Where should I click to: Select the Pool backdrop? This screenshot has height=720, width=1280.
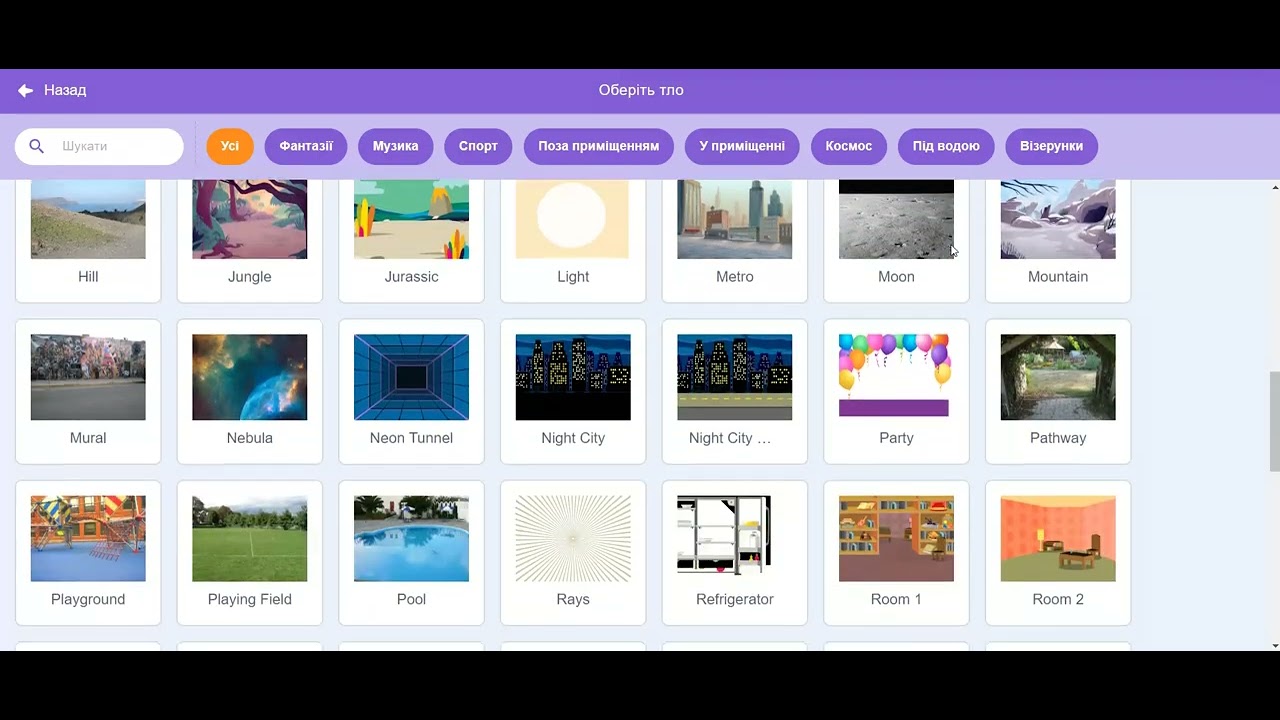411,553
